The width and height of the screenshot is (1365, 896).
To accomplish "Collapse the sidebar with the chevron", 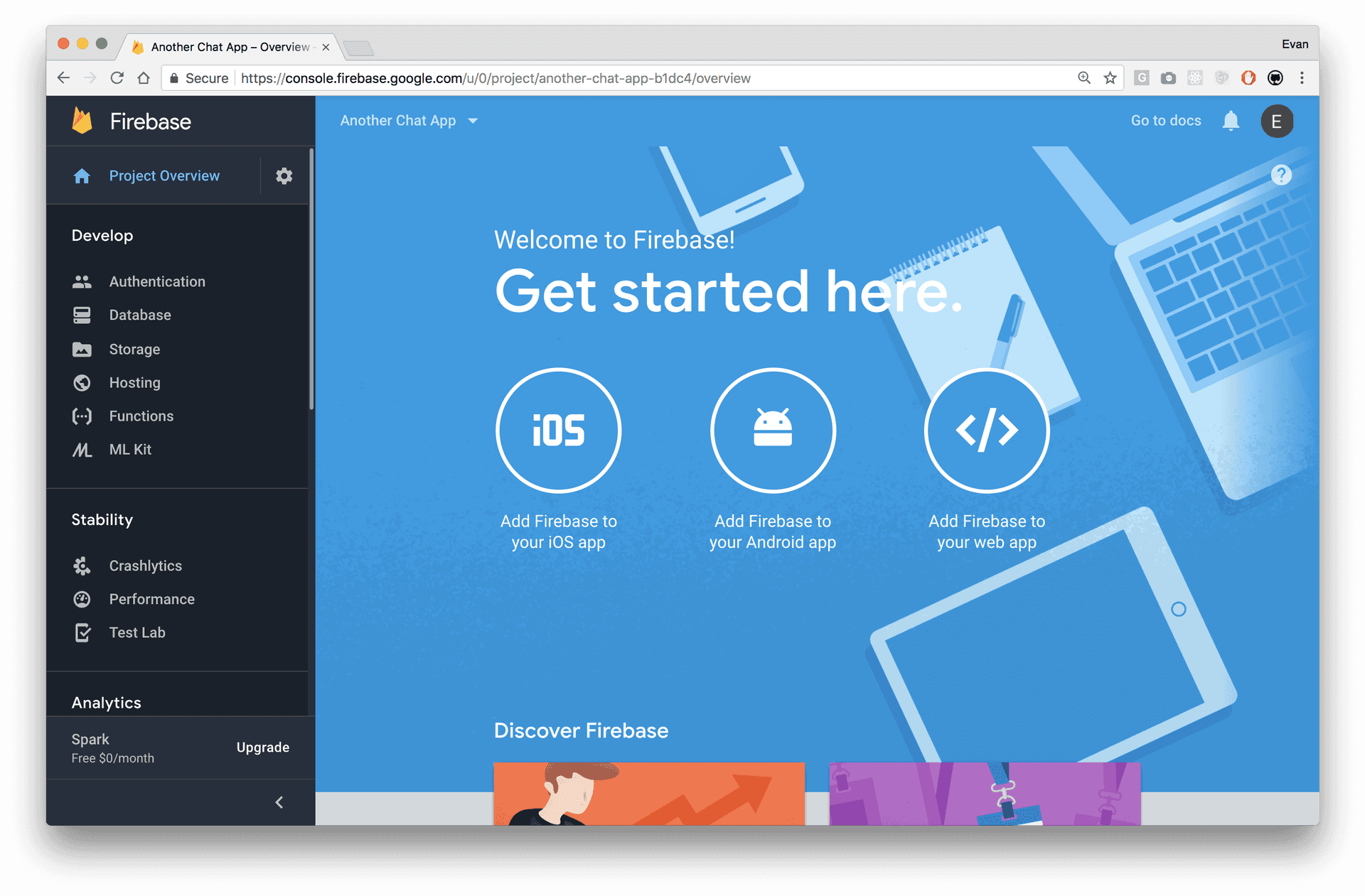I will [x=279, y=802].
